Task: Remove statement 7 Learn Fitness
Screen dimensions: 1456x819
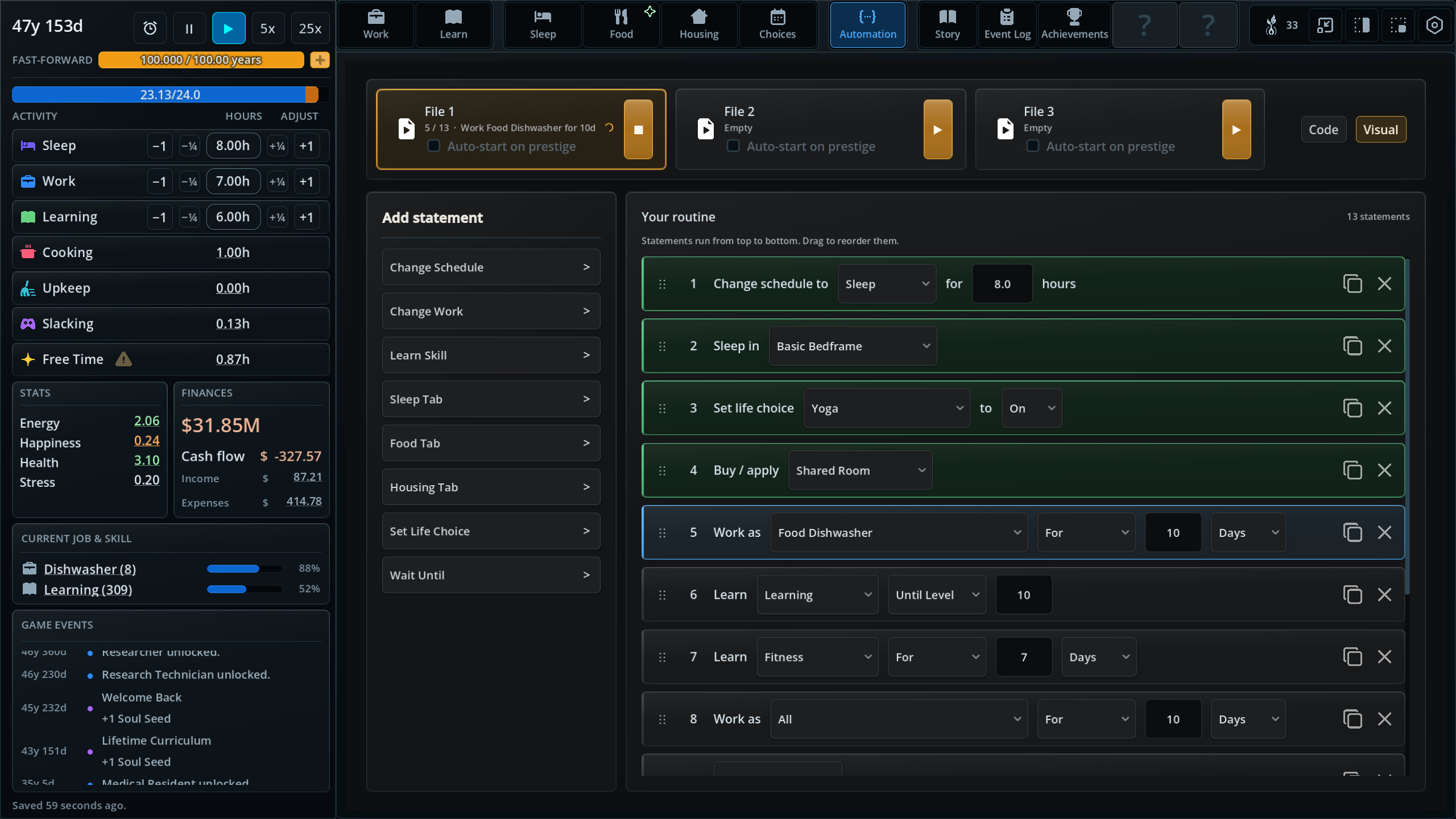Action: (1384, 656)
